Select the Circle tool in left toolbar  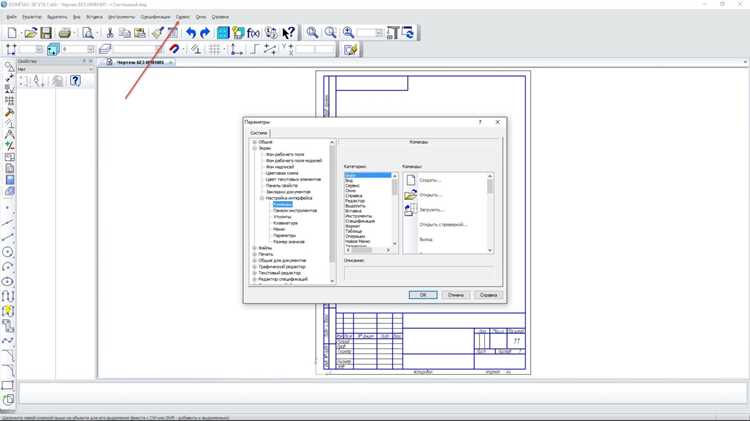click(8, 252)
